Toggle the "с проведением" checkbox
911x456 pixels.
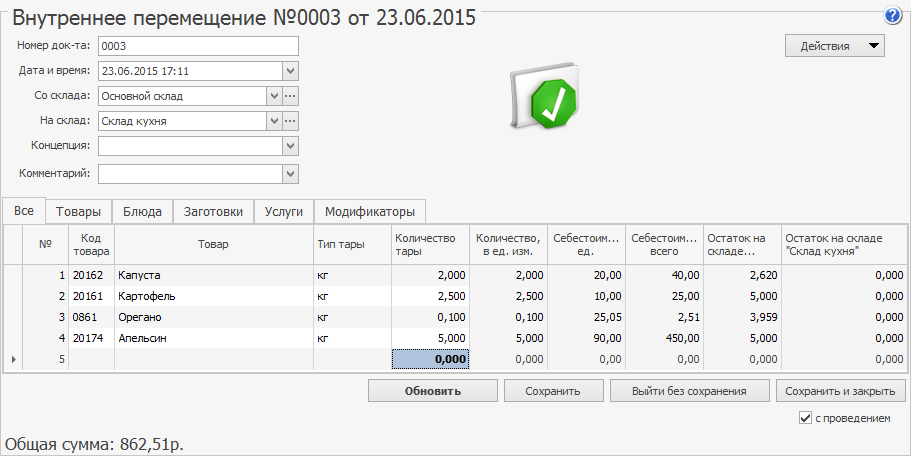[x=806, y=418]
